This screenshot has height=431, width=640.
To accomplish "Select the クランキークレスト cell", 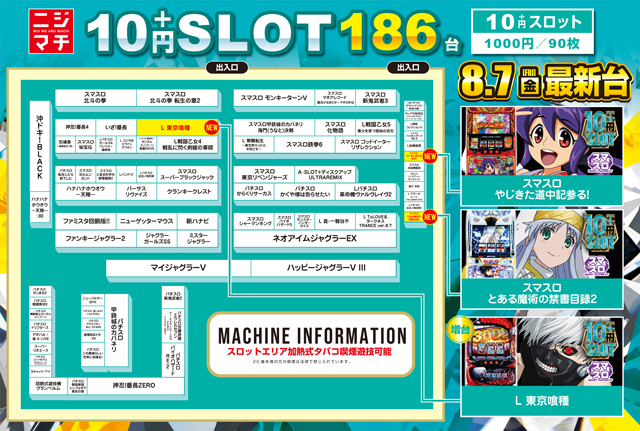I will tap(187, 191).
